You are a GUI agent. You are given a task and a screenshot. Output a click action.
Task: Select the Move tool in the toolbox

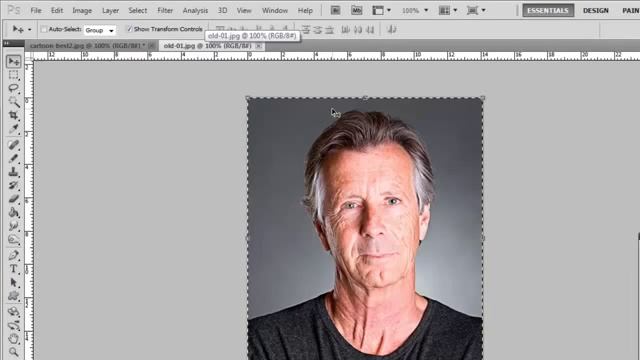(x=13, y=61)
